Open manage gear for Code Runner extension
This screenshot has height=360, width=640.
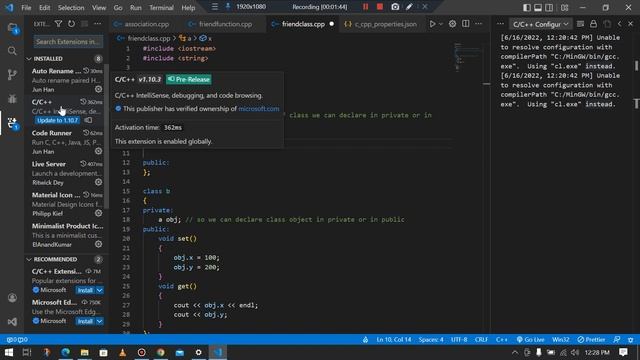[x=98, y=151]
